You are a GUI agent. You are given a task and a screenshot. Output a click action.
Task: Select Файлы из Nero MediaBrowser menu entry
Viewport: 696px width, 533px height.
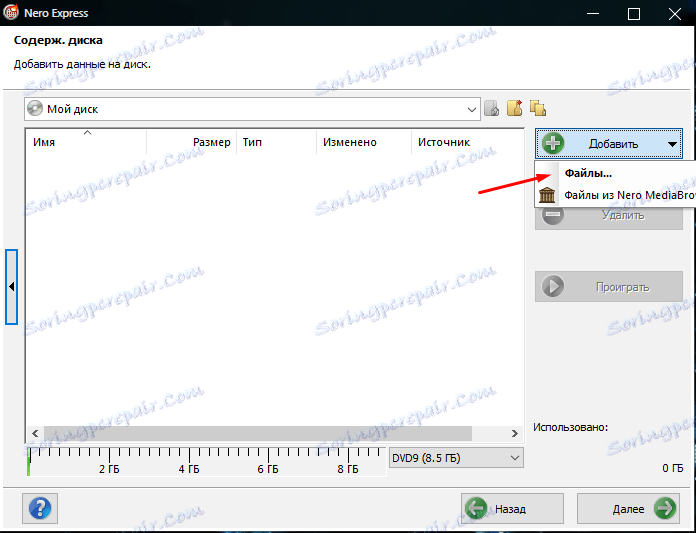(x=615, y=195)
